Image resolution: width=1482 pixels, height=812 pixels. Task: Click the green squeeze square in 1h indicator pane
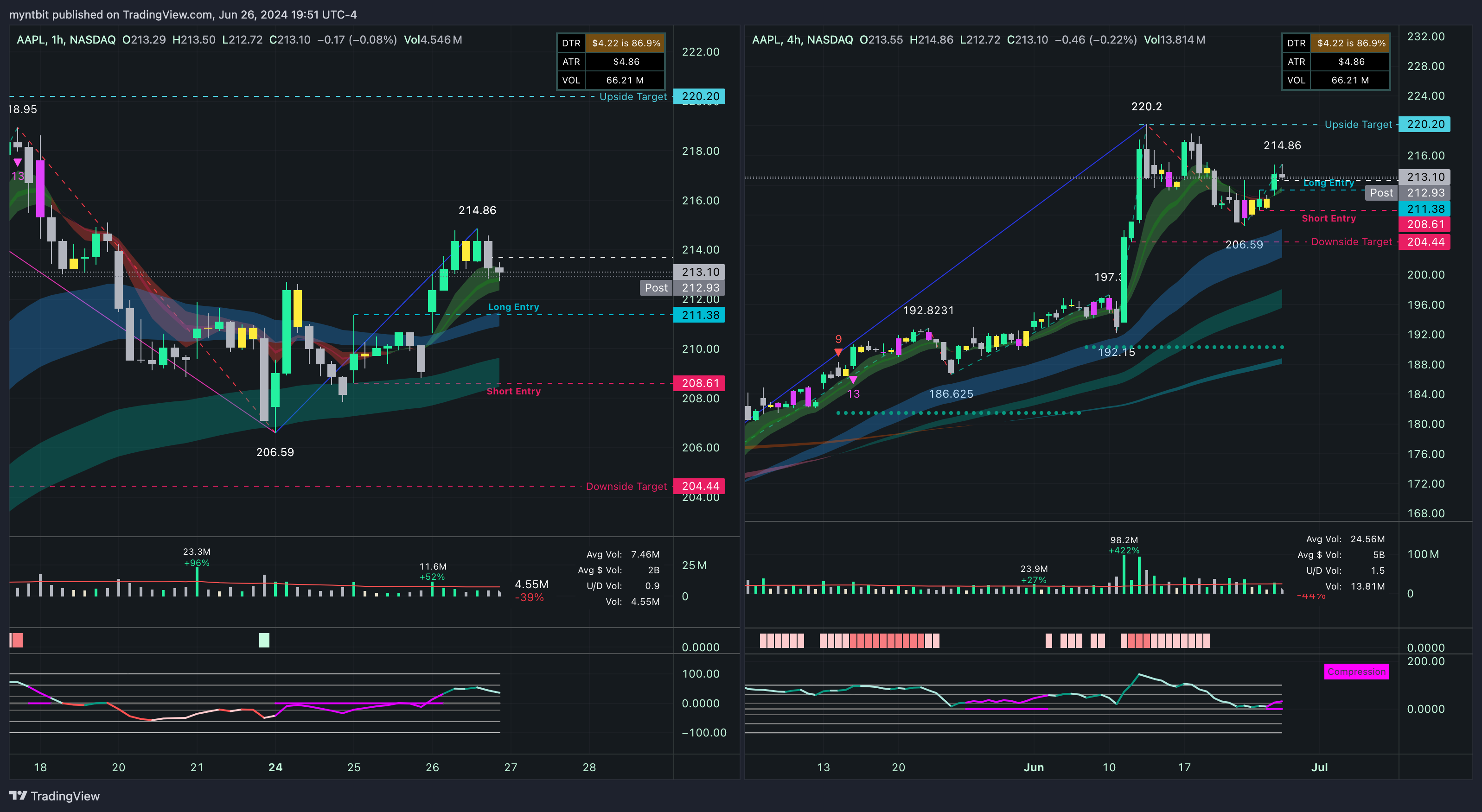coord(264,640)
